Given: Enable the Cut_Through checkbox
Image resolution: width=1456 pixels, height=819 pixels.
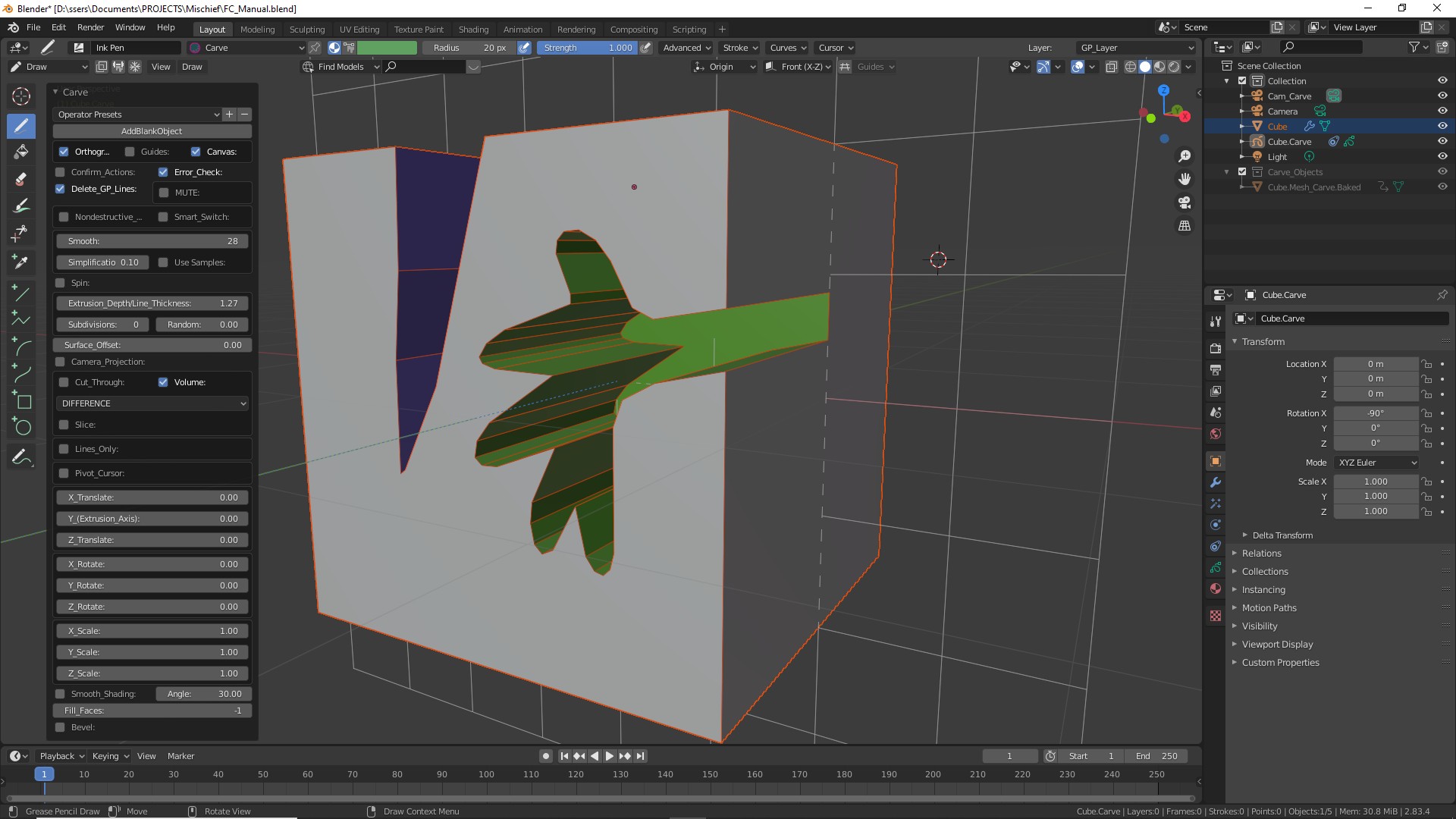Looking at the screenshot, I should [64, 382].
